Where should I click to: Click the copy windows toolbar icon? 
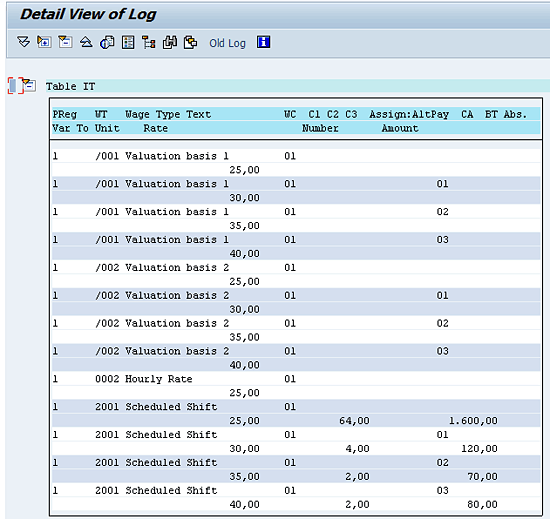(x=190, y=42)
